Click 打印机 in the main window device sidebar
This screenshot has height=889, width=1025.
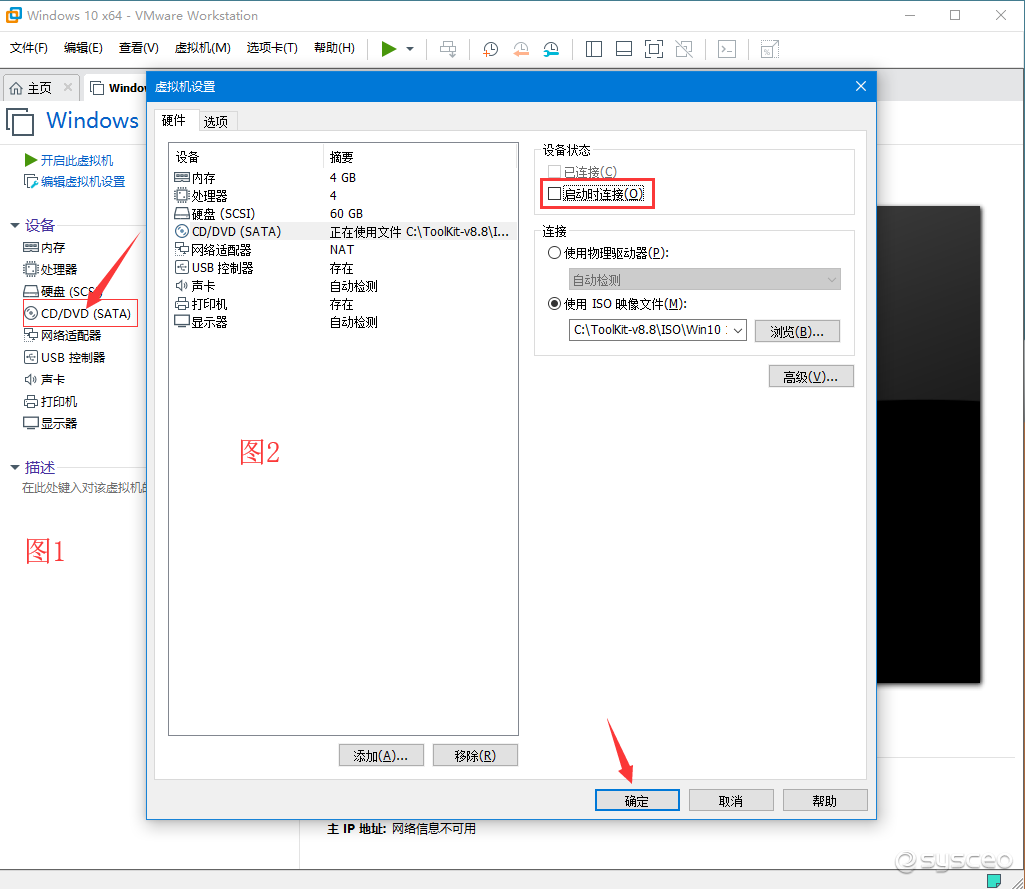click(x=50, y=401)
